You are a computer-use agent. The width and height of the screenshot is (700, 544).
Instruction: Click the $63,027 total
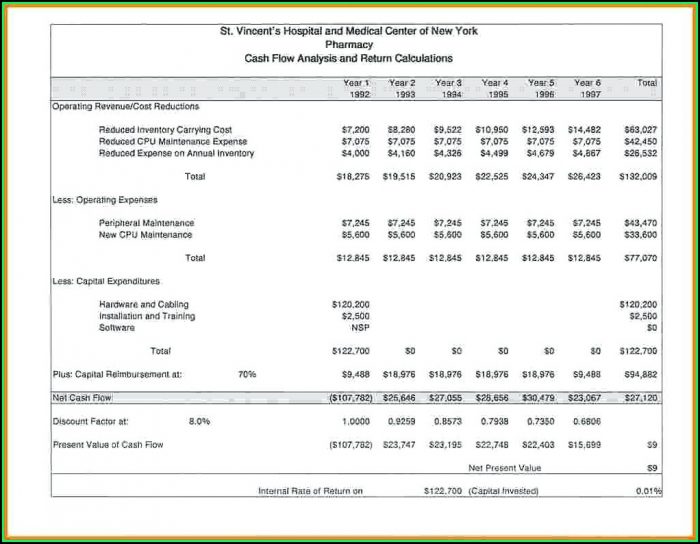[641, 130]
